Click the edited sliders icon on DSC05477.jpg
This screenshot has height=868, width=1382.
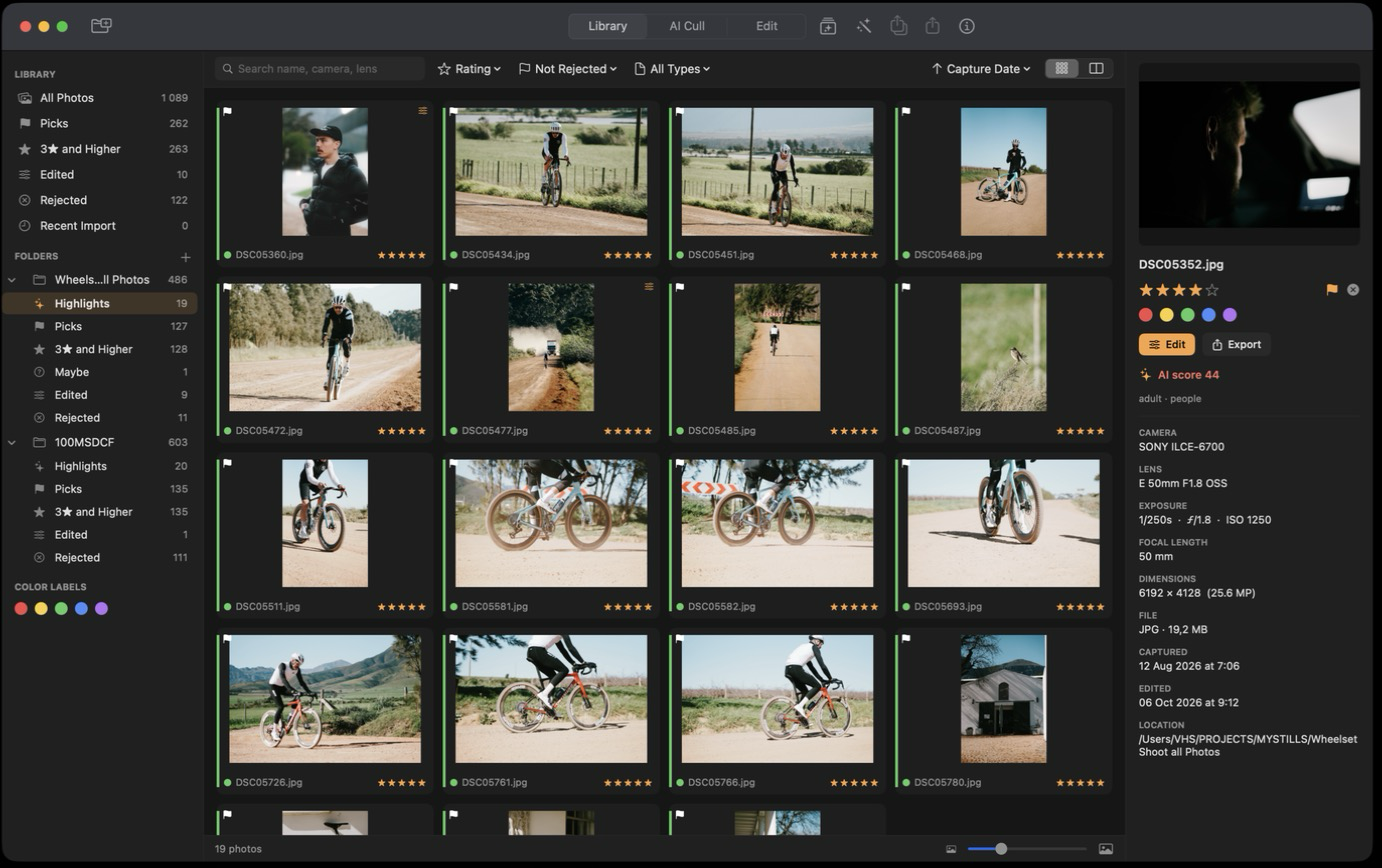coord(649,287)
